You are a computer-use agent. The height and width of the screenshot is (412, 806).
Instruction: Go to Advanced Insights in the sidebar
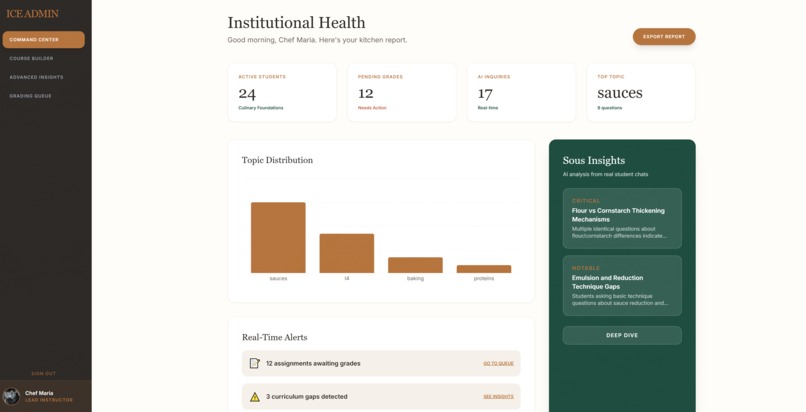click(36, 77)
